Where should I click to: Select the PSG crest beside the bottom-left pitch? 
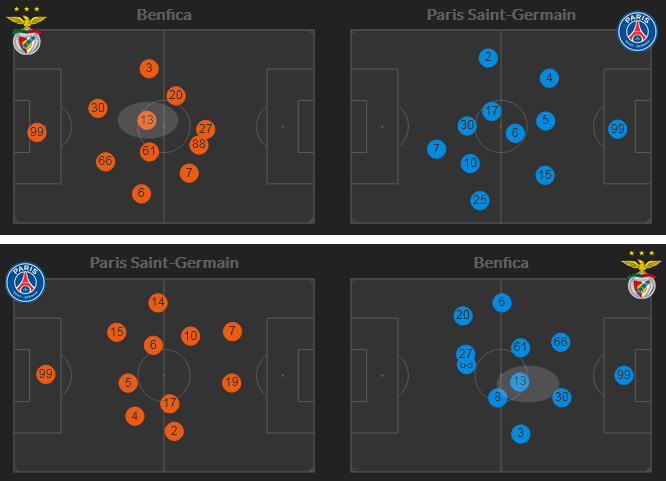(x=26, y=283)
